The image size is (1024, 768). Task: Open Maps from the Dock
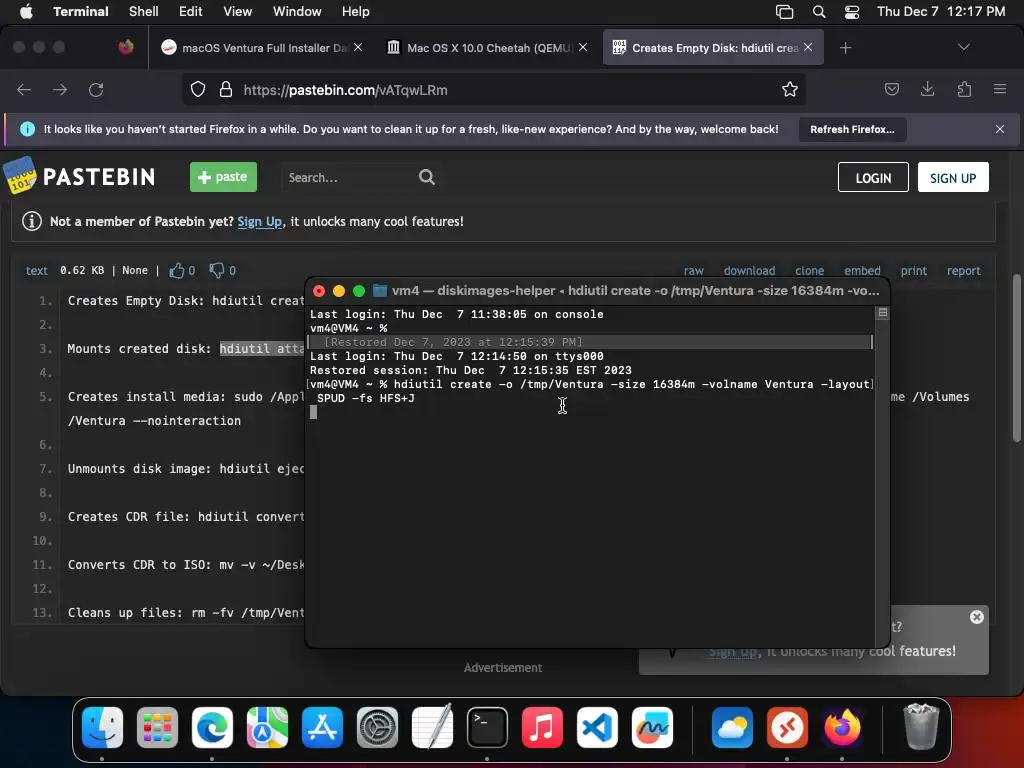click(x=267, y=728)
